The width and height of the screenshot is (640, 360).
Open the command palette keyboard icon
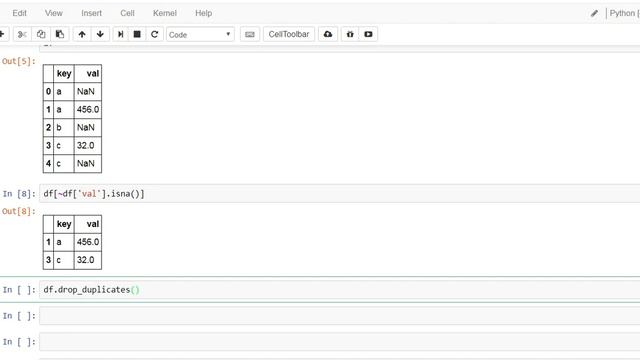tap(250, 34)
